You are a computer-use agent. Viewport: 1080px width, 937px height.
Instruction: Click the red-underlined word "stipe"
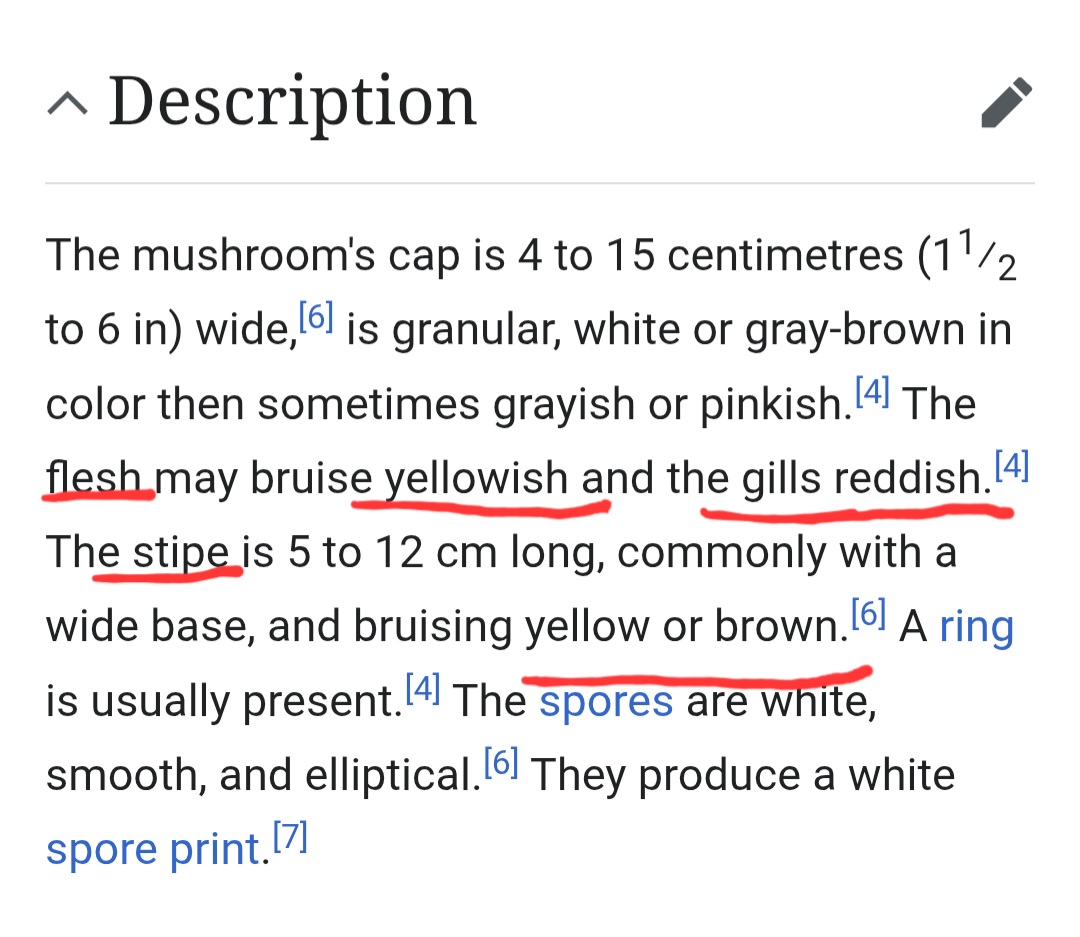178,553
